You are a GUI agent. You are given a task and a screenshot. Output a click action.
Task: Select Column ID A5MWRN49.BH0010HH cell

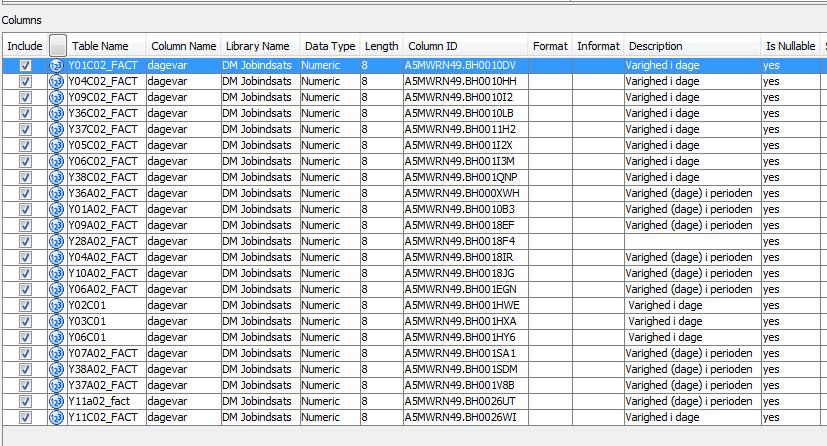pos(466,82)
